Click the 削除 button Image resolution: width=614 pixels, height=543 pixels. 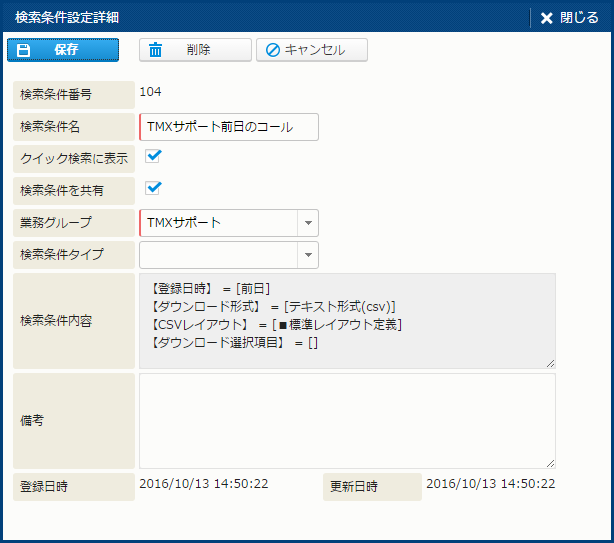pos(195,50)
